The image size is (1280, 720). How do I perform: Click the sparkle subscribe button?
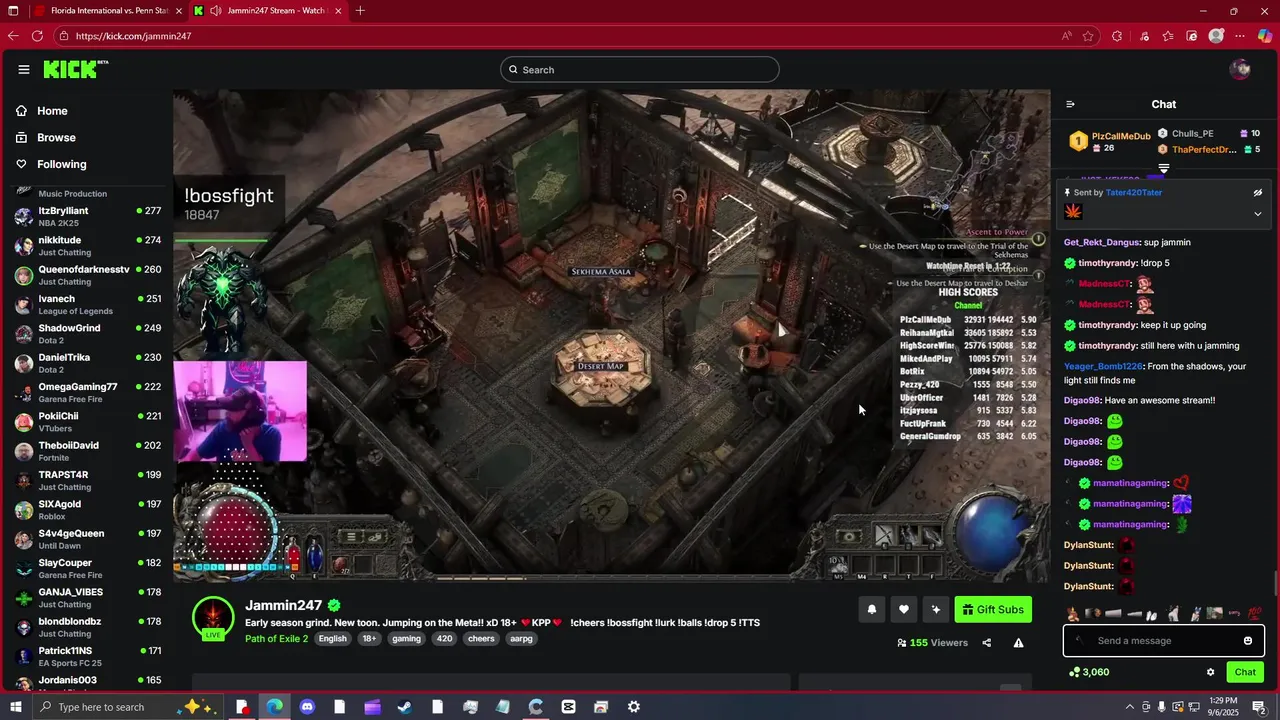point(936,609)
